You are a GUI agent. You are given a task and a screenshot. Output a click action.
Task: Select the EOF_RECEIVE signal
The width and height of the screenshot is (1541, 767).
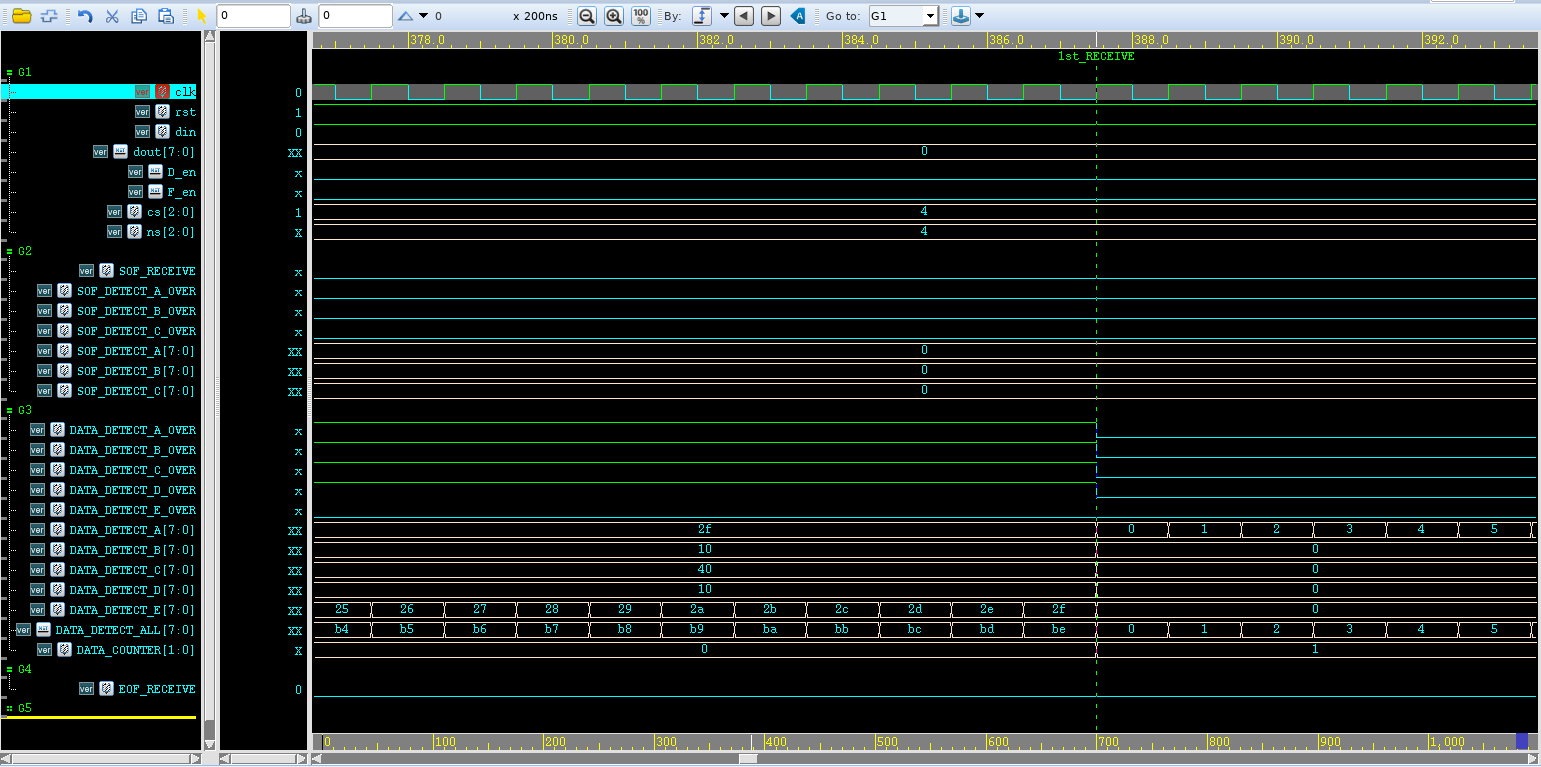157,689
